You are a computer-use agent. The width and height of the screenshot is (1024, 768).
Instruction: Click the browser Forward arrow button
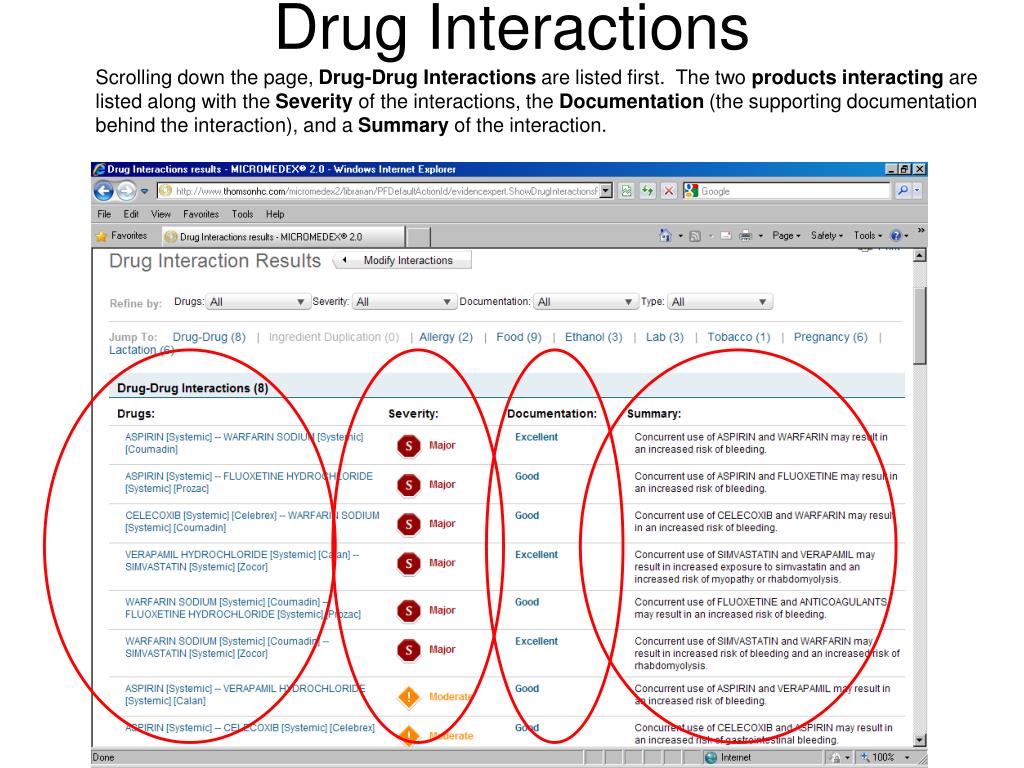click(127, 191)
